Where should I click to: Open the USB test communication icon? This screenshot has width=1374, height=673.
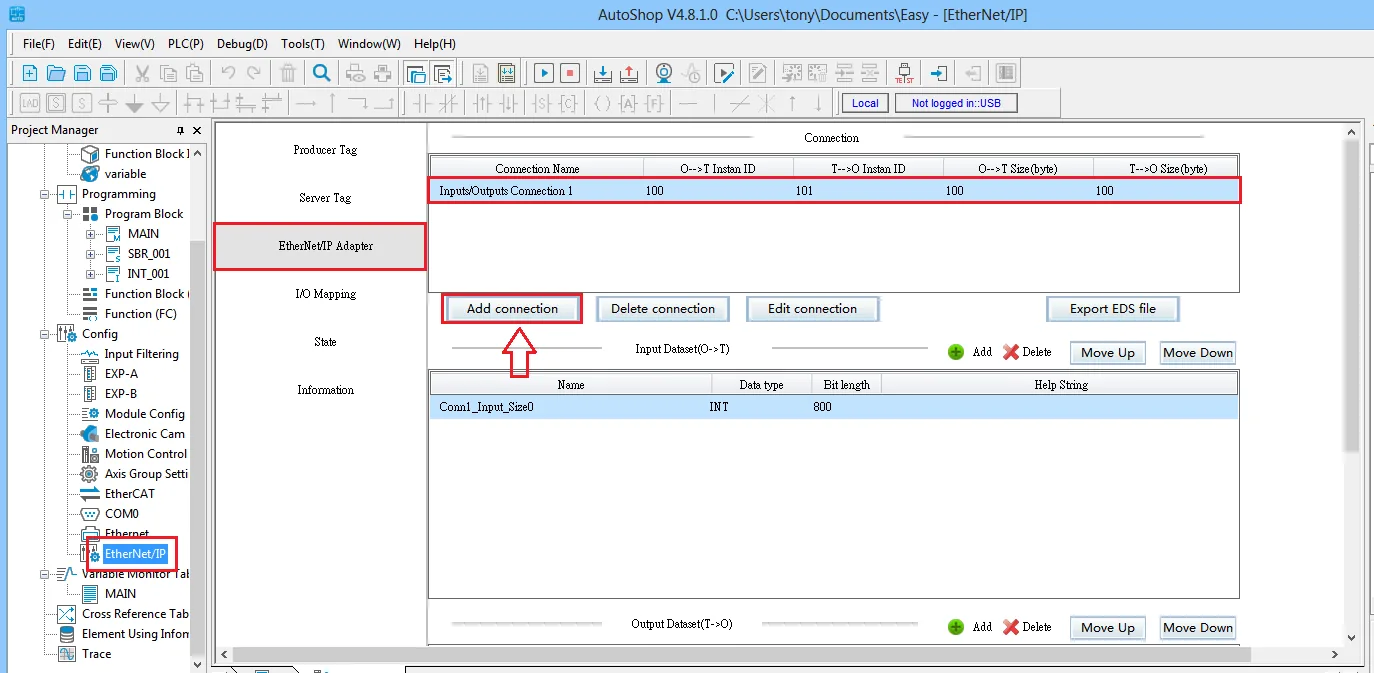(x=904, y=73)
